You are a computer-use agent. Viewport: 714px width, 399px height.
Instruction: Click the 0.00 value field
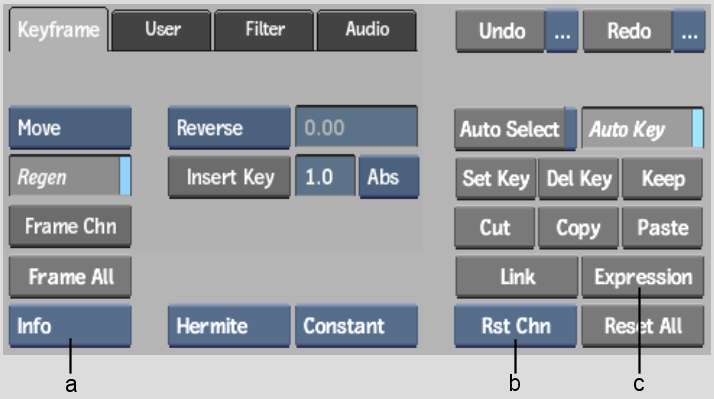click(x=357, y=127)
